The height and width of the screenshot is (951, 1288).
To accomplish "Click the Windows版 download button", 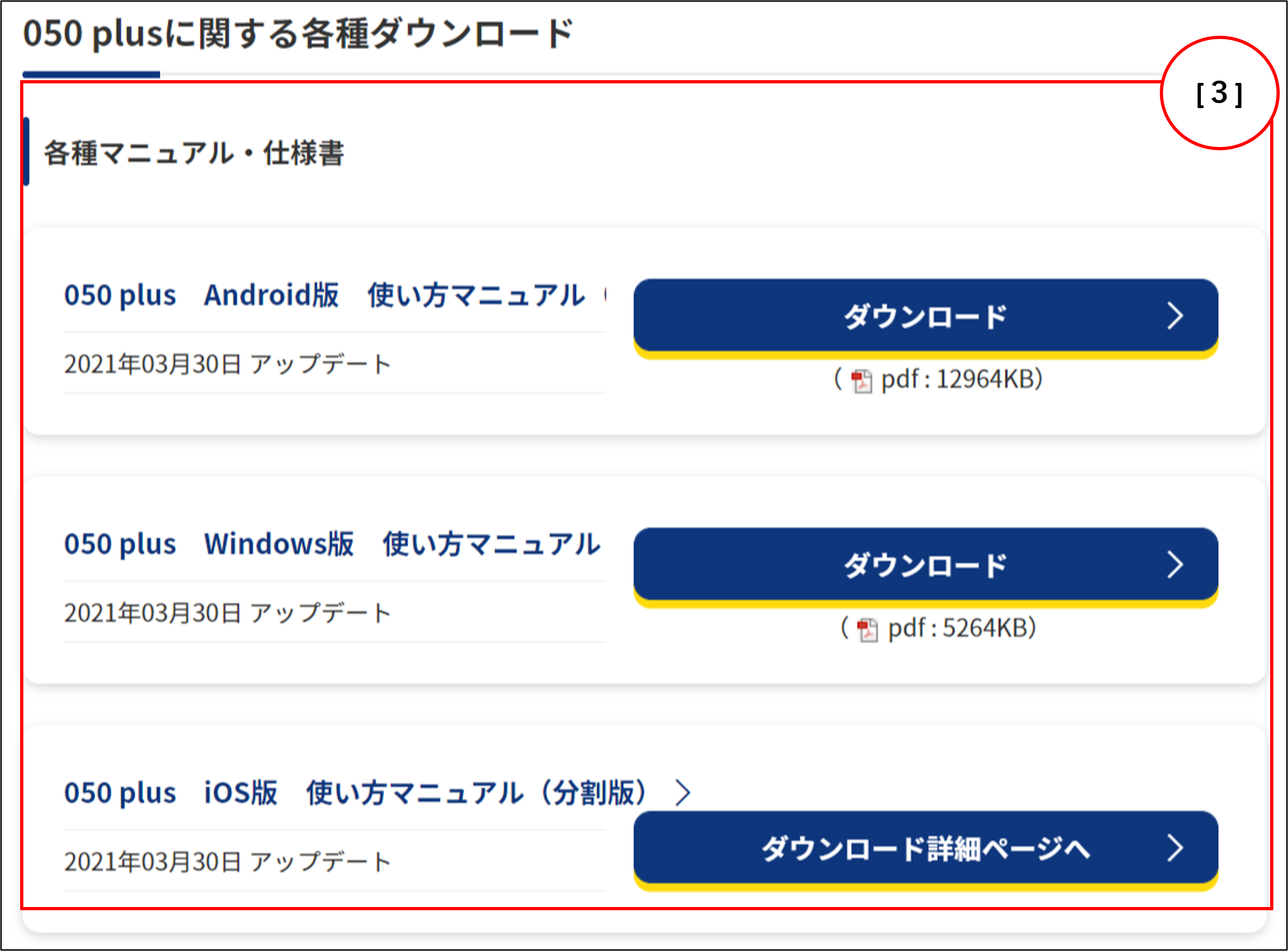I will pyautogui.click(x=925, y=565).
